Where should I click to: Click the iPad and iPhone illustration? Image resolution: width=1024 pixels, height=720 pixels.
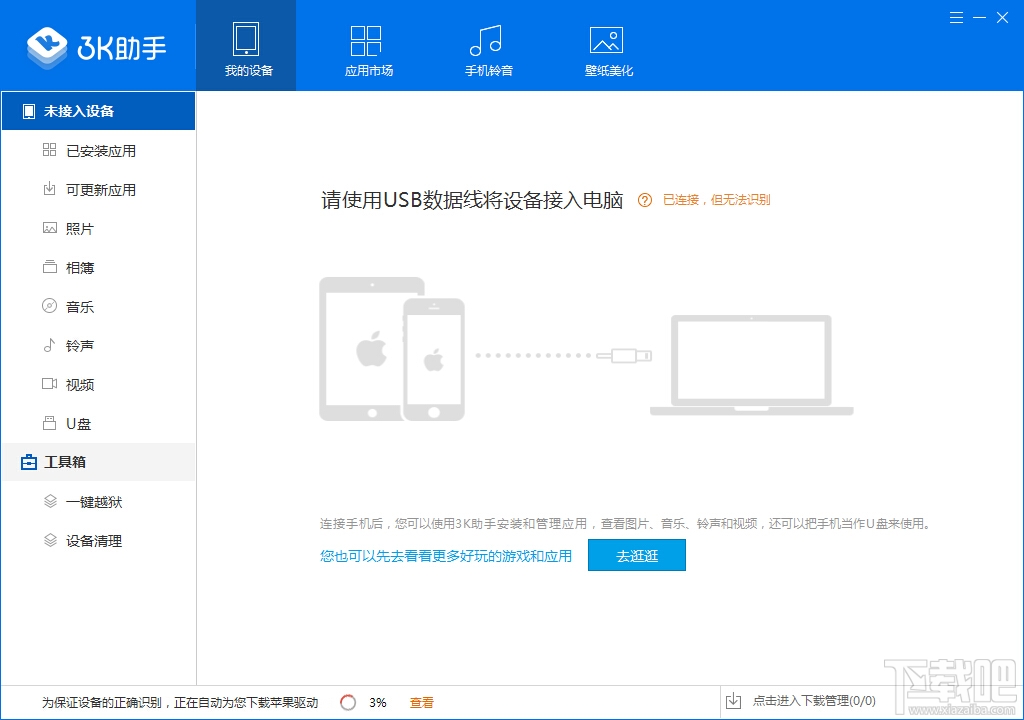[392, 349]
